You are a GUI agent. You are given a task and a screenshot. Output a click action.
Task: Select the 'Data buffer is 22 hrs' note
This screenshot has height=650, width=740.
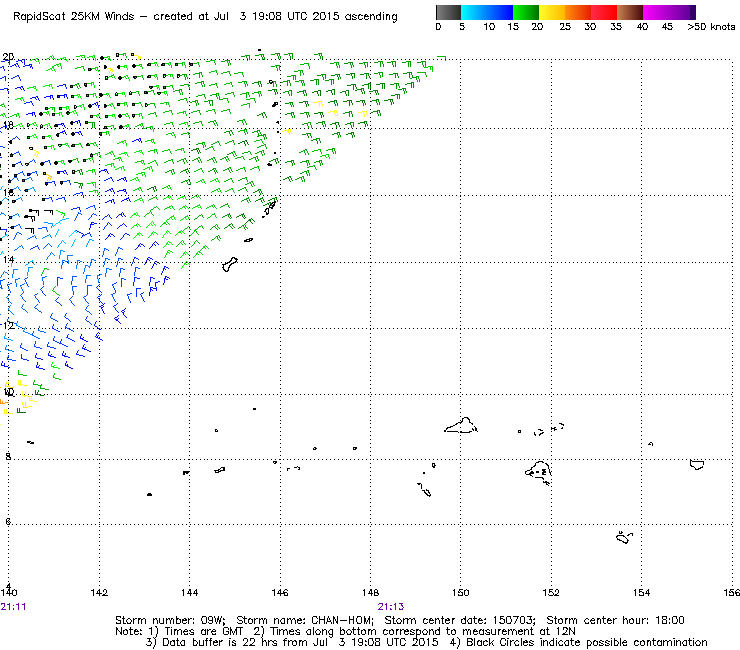pos(217,642)
